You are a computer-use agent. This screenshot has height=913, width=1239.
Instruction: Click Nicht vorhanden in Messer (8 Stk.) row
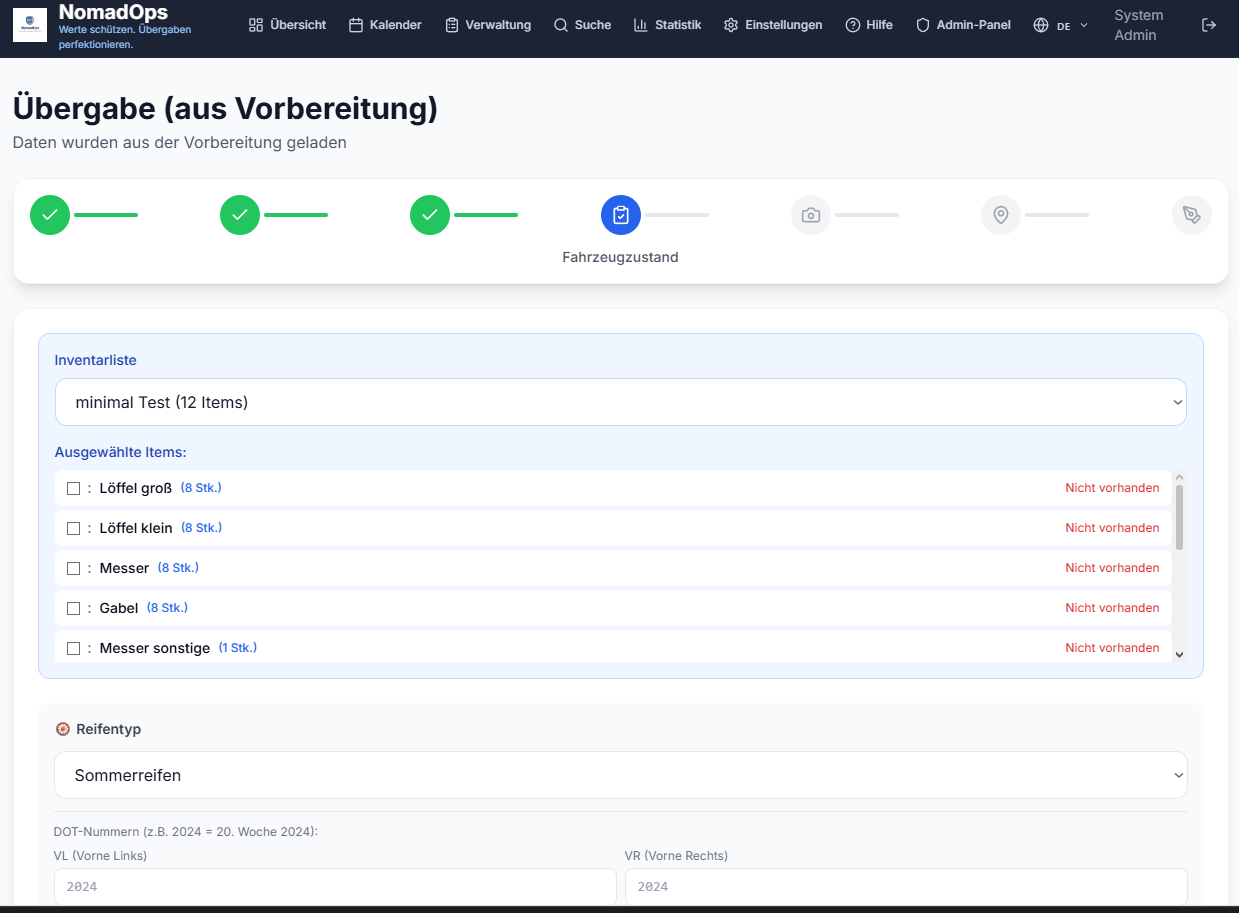click(1112, 568)
